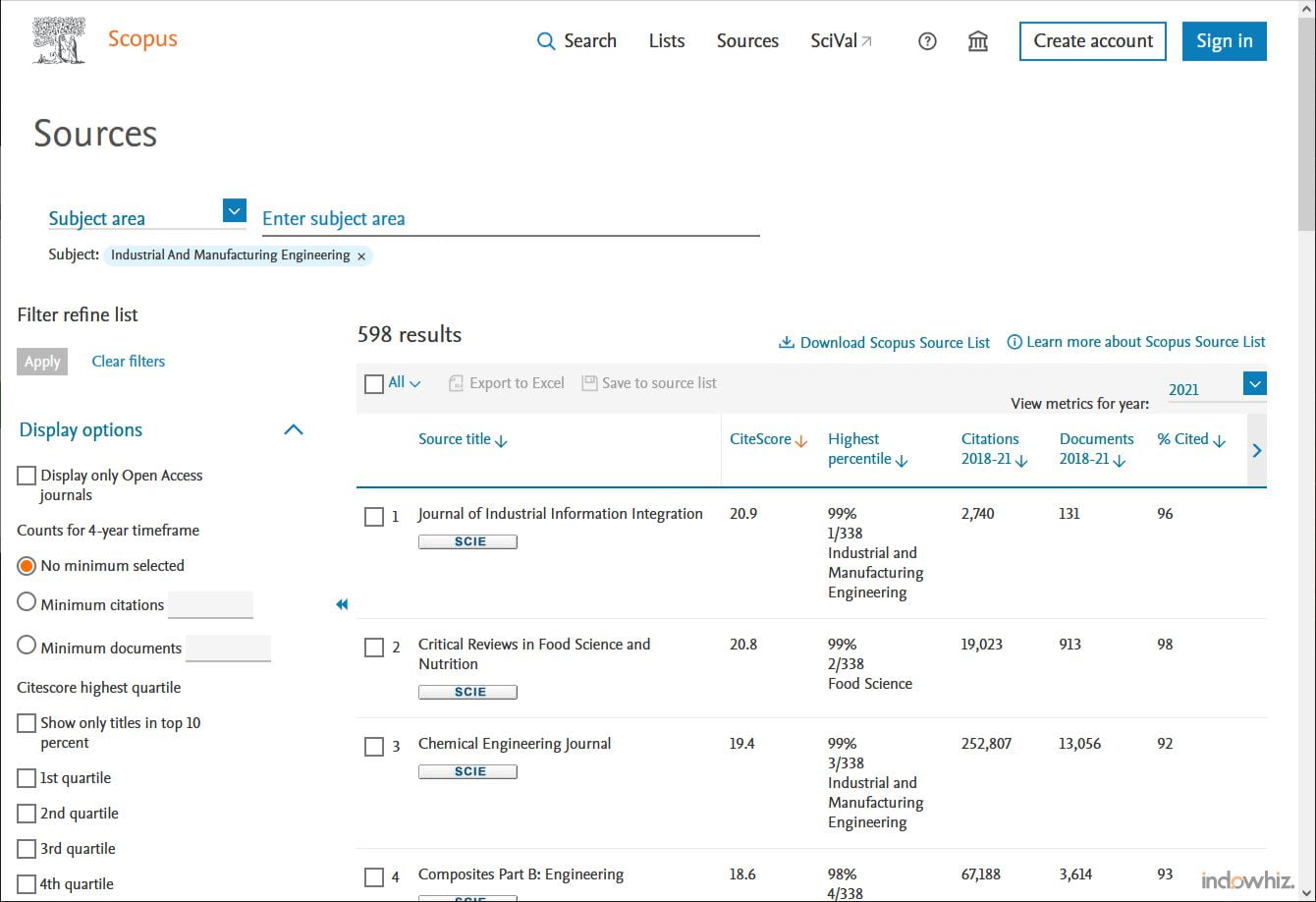Viewport: 1316px width, 902px height.
Task: Select row 2 Critical Reviews checkbox
Action: click(374, 648)
